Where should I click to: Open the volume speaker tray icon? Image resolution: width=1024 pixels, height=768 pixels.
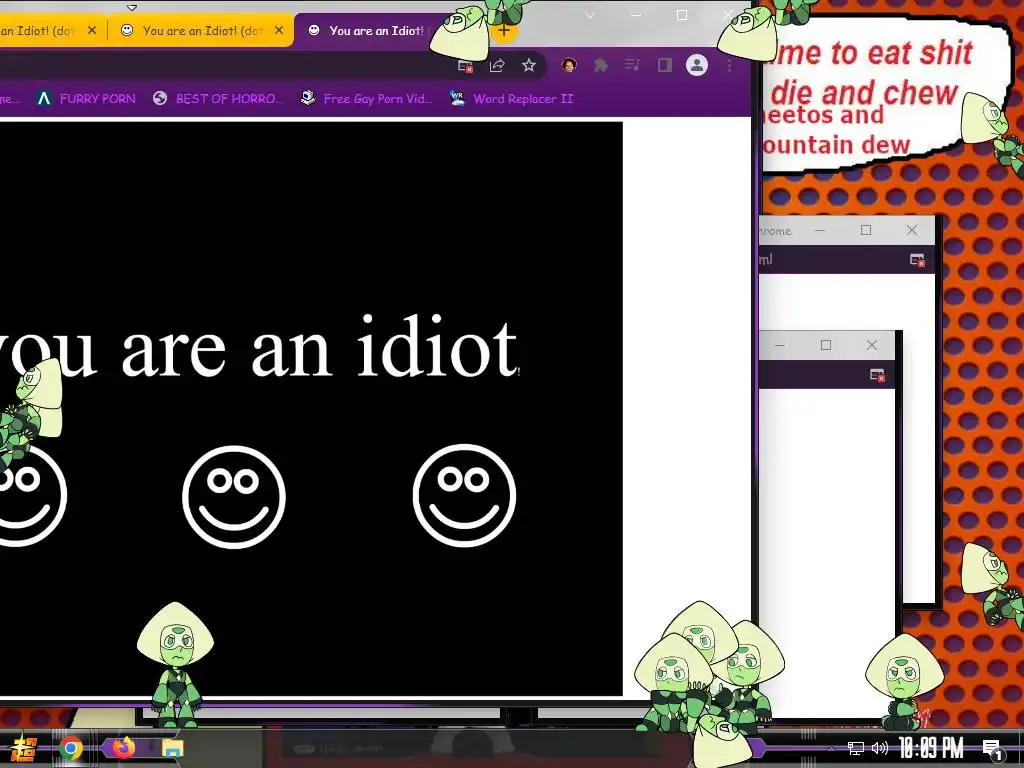[880, 748]
